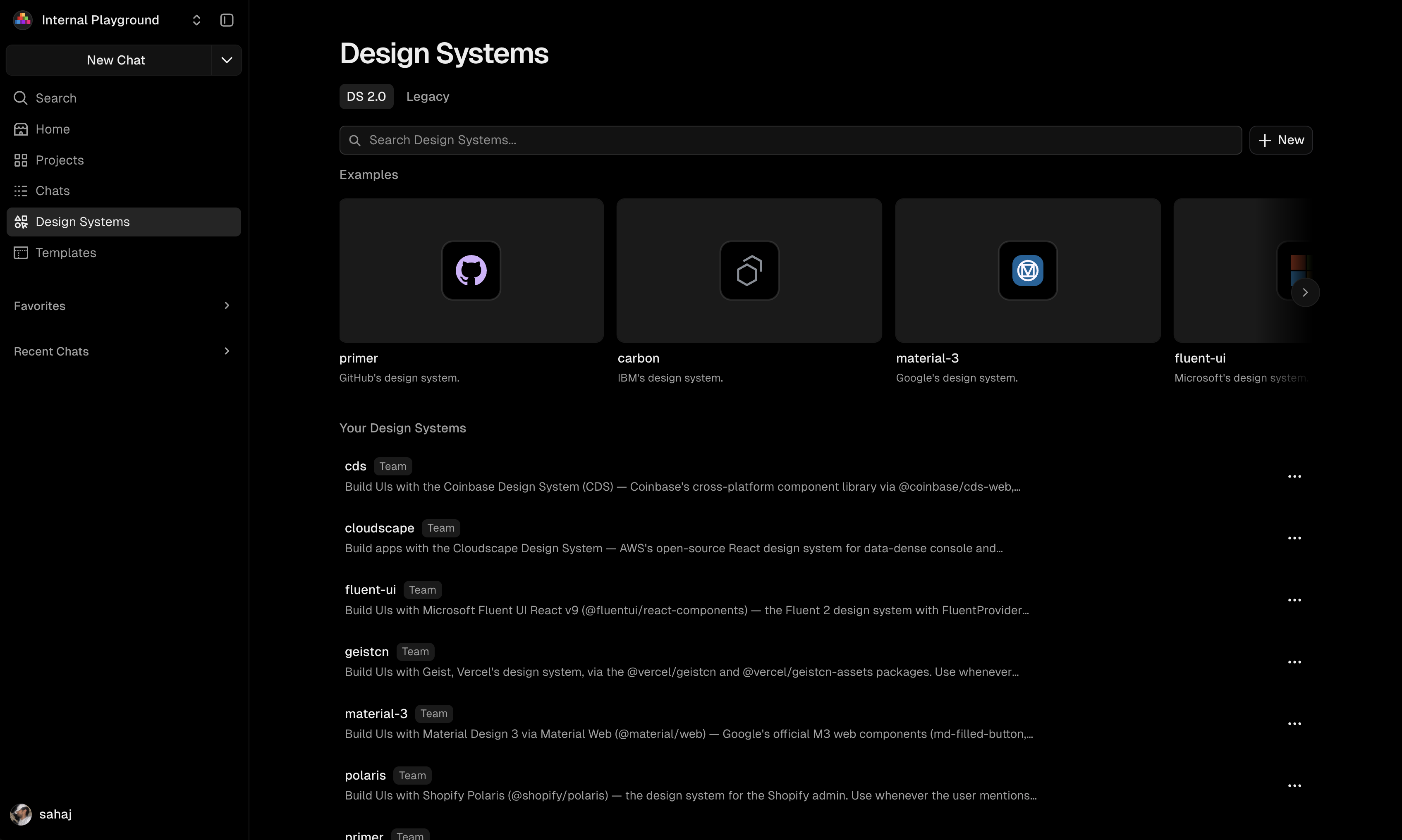Click the Projects grid icon

[21, 160]
